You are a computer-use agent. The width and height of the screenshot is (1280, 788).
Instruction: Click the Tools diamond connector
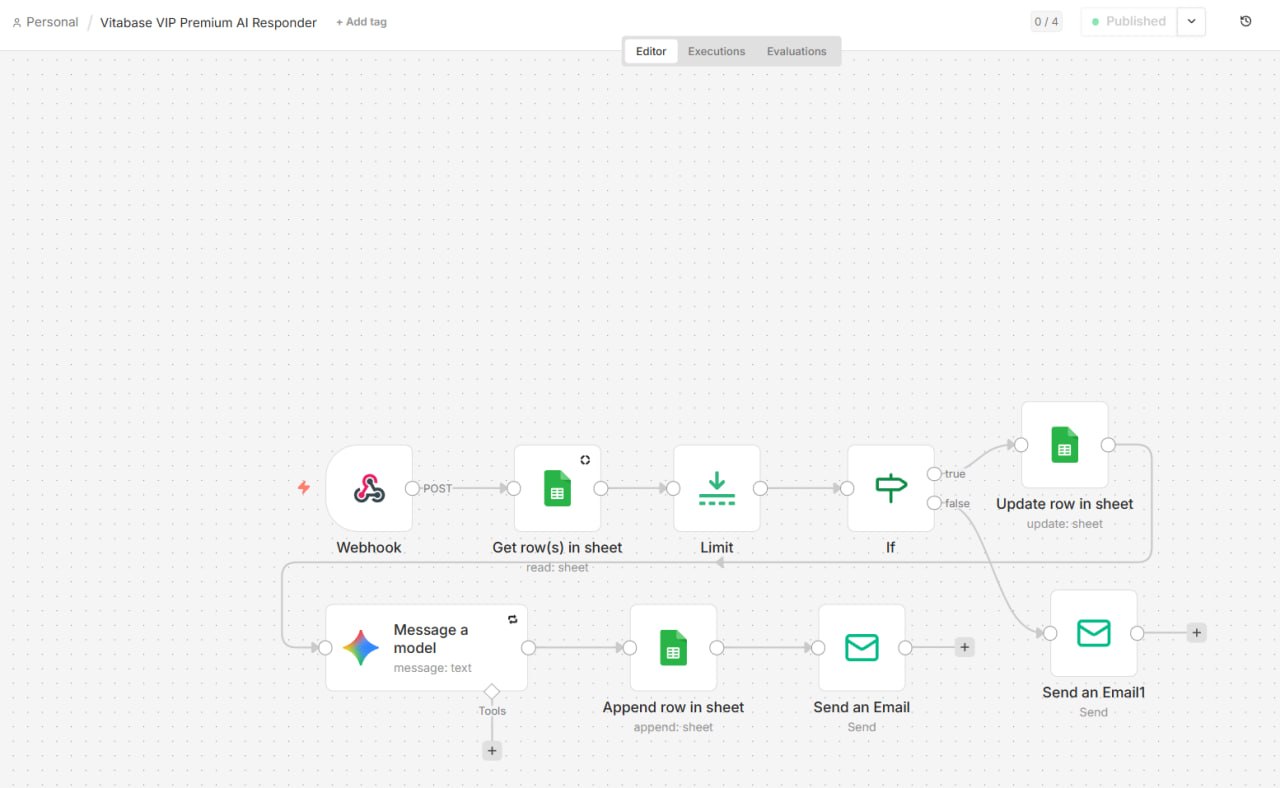[491, 691]
